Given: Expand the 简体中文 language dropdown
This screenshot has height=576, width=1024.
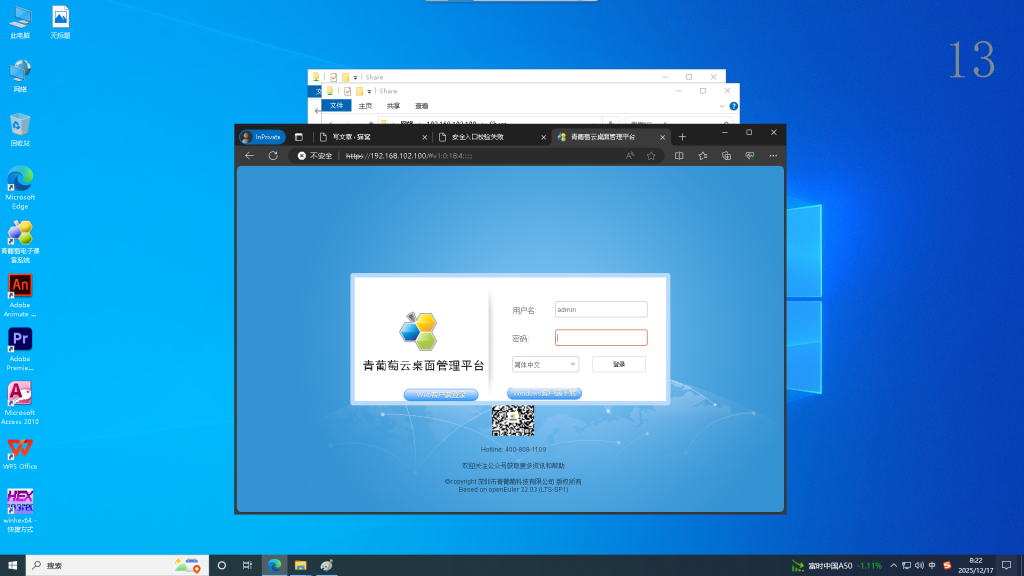Looking at the screenshot, I should coord(545,364).
